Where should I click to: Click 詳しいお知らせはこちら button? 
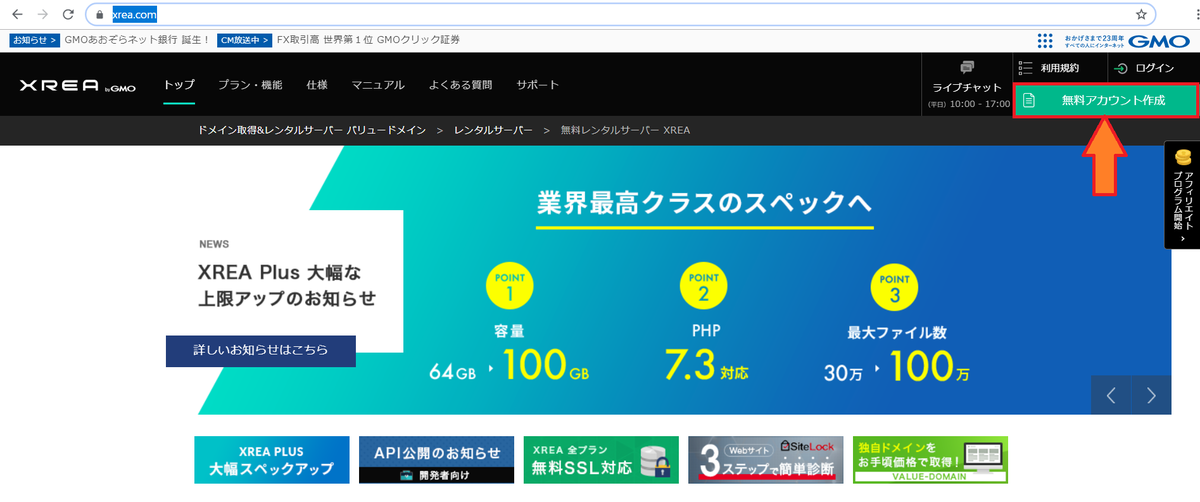coord(261,351)
